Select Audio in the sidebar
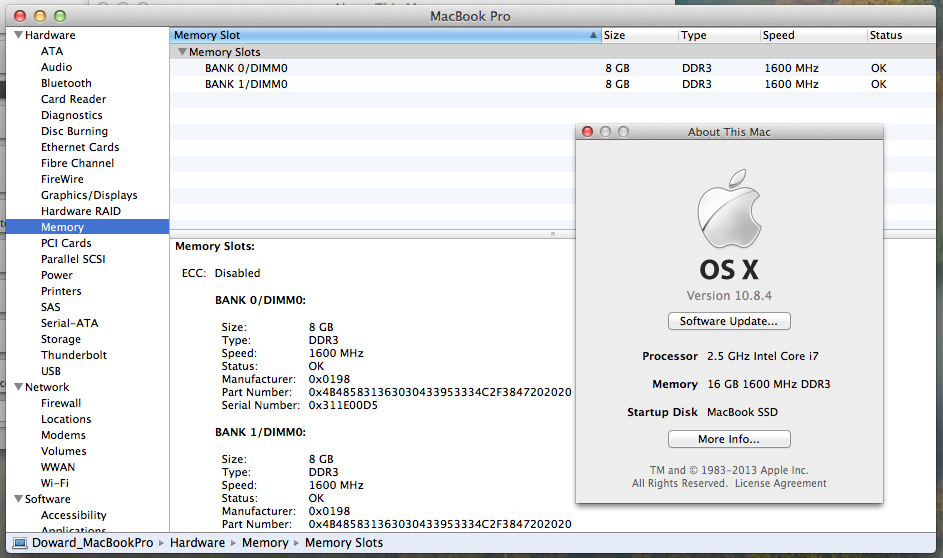The height and width of the screenshot is (558, 943). pyautogui.click(x=57, y=67)
